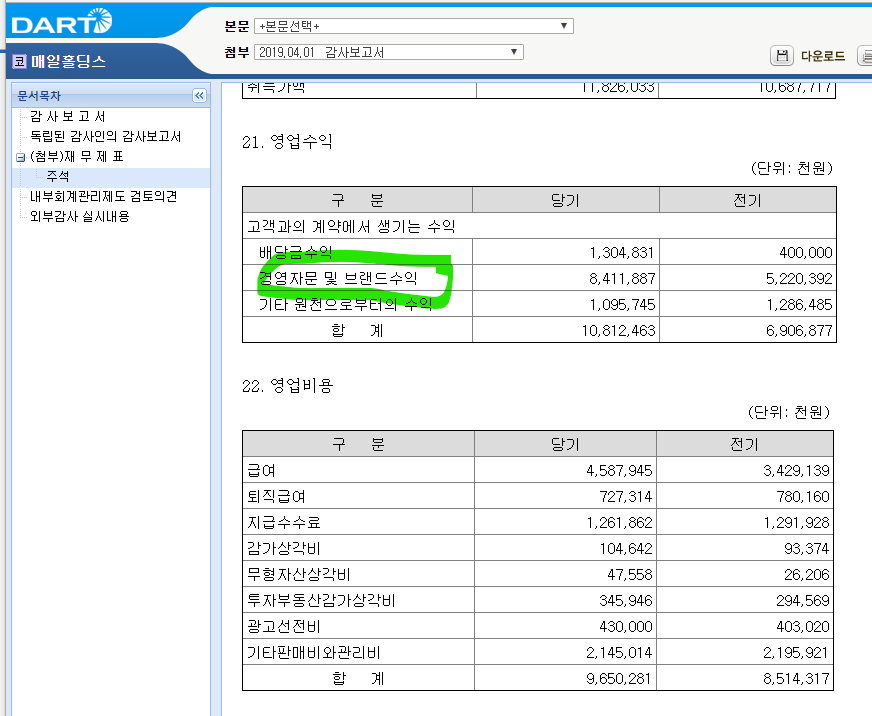Collapse the 문서목차 sidebar with the « button

200,95
